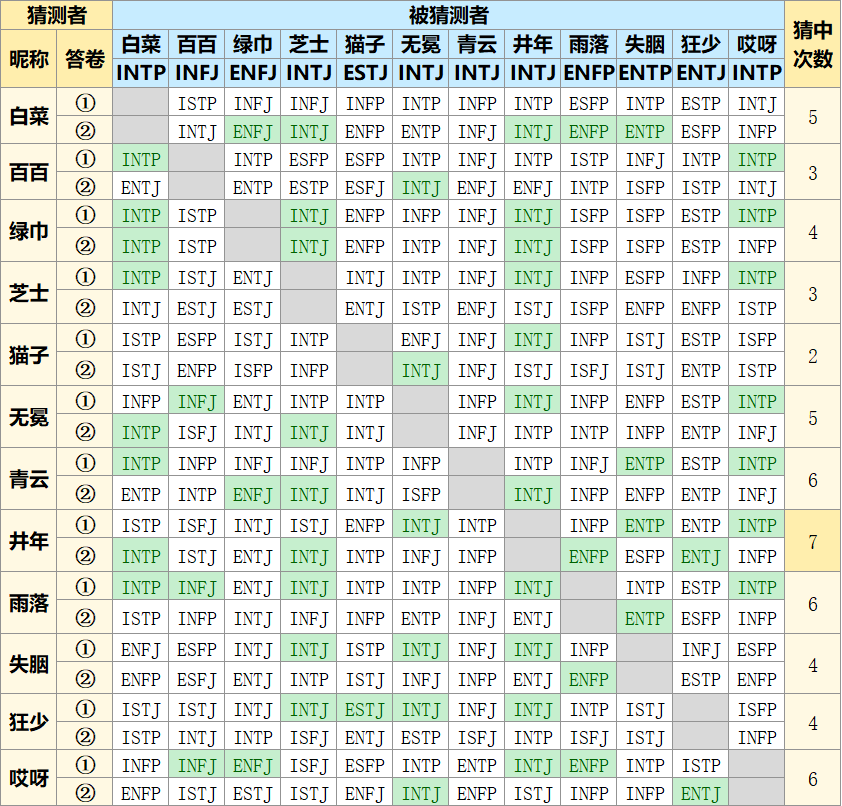Click the green ENTJ cell in 哎呀's ② row
The height and width of the screenshot is (806, 842).
pyautogui.click(x=701, y=794)
